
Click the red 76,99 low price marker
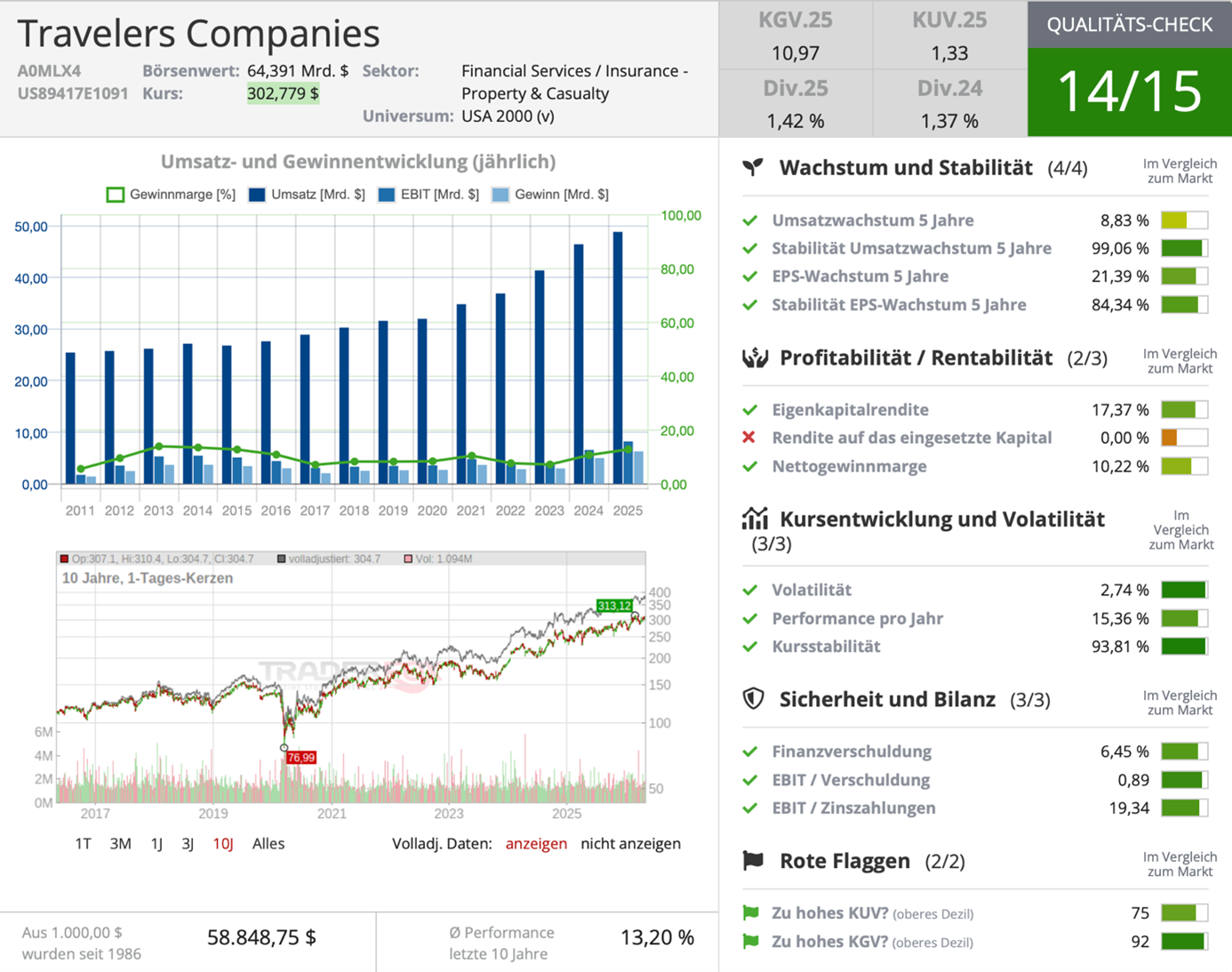tap(301, 758)
